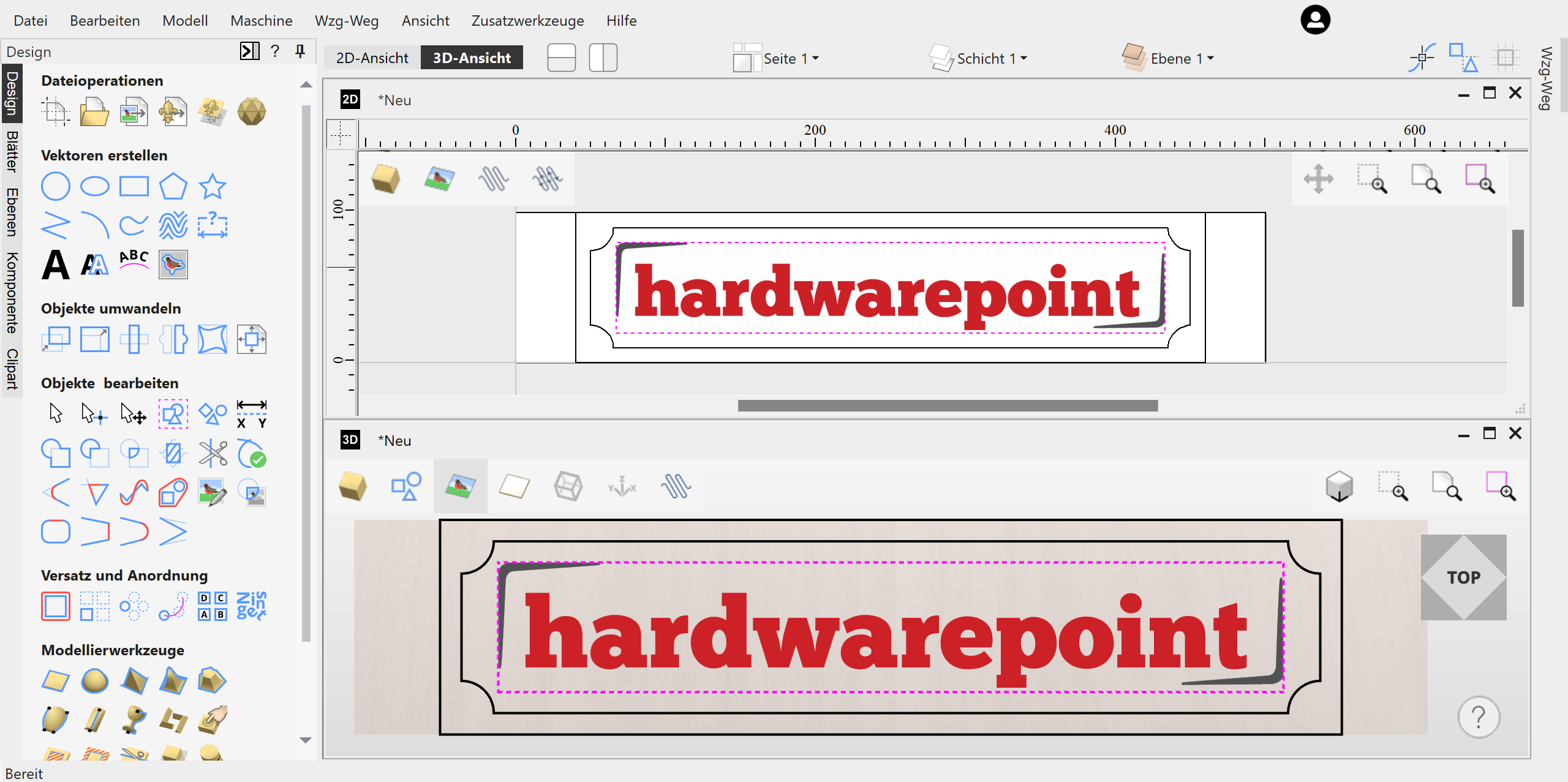
Task: Create a new model file
Action: coord(55,112)
